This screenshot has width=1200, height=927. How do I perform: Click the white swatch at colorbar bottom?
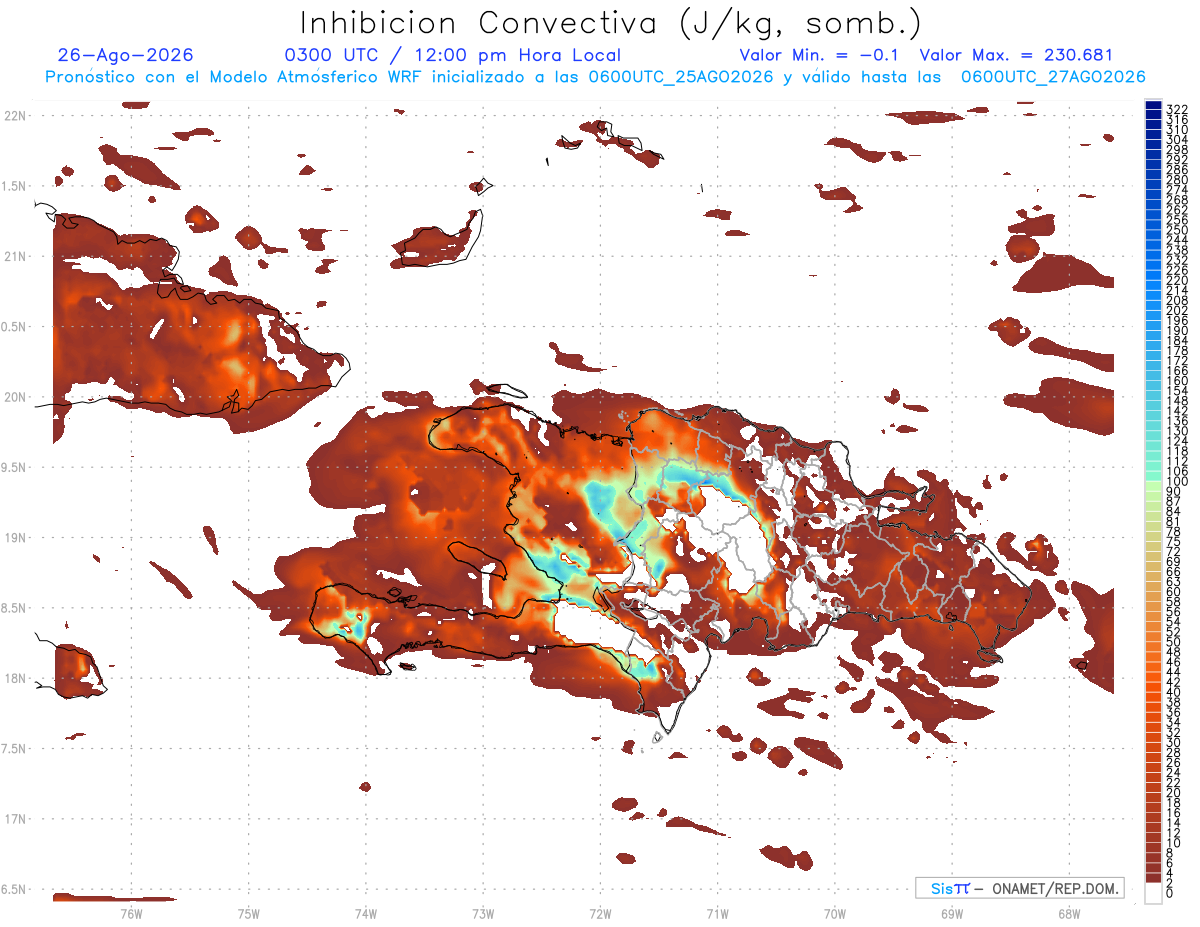[x=1153, y=893]
